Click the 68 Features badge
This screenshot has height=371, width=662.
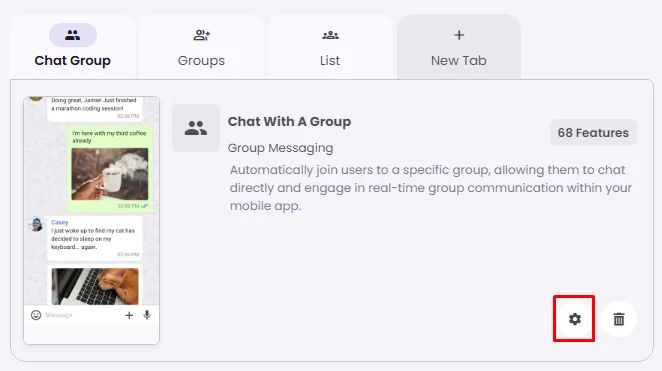point(593,133)
